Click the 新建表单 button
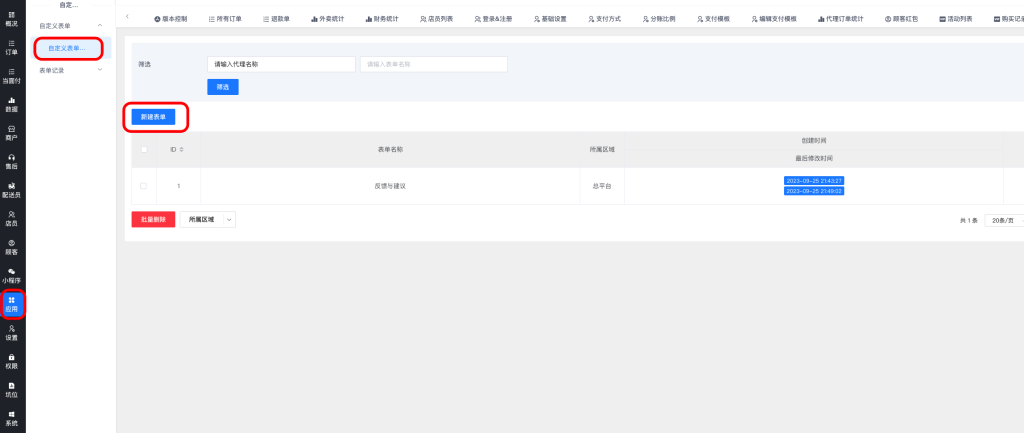This screenshot has height=433, width=1024. coord(154,117)
